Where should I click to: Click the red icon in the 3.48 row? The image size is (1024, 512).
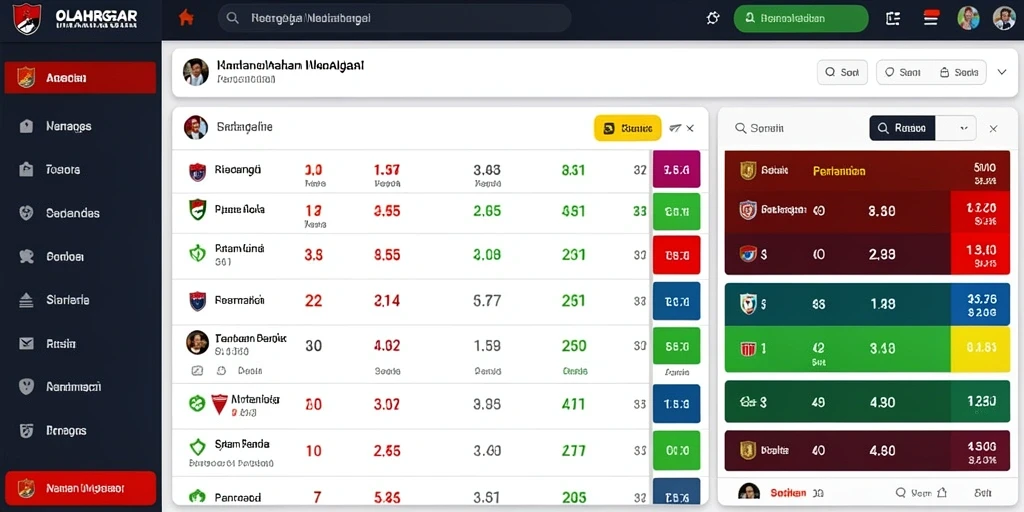pos(748,349)
